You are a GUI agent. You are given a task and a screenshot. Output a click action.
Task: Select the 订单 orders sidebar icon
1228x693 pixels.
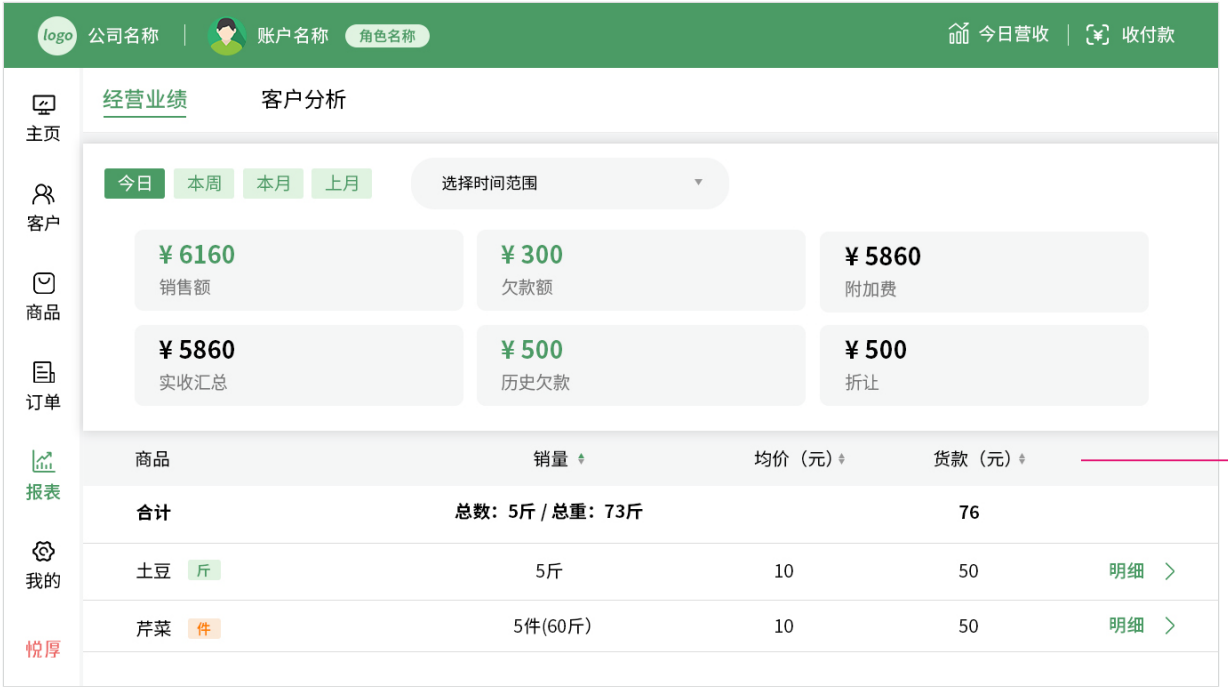[x=43, y=373]
